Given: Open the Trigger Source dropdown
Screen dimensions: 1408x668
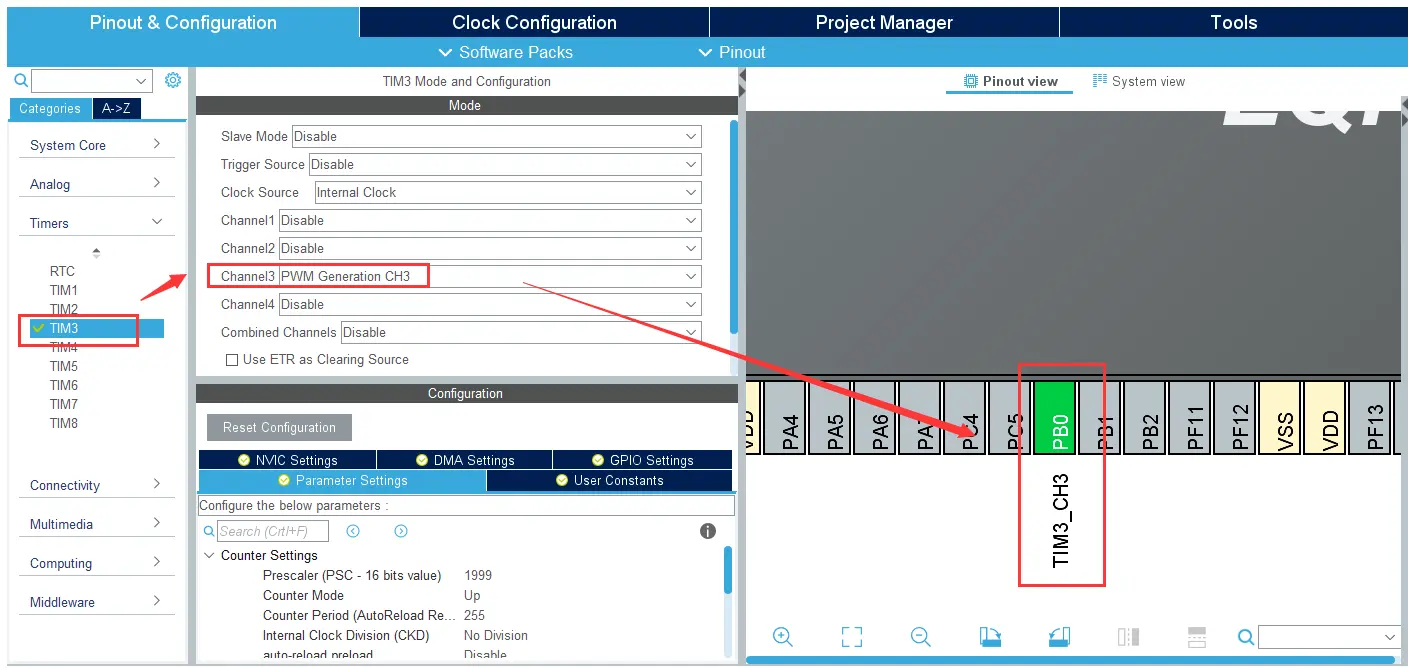Looking at the screenshot, I should coord(505,164).
